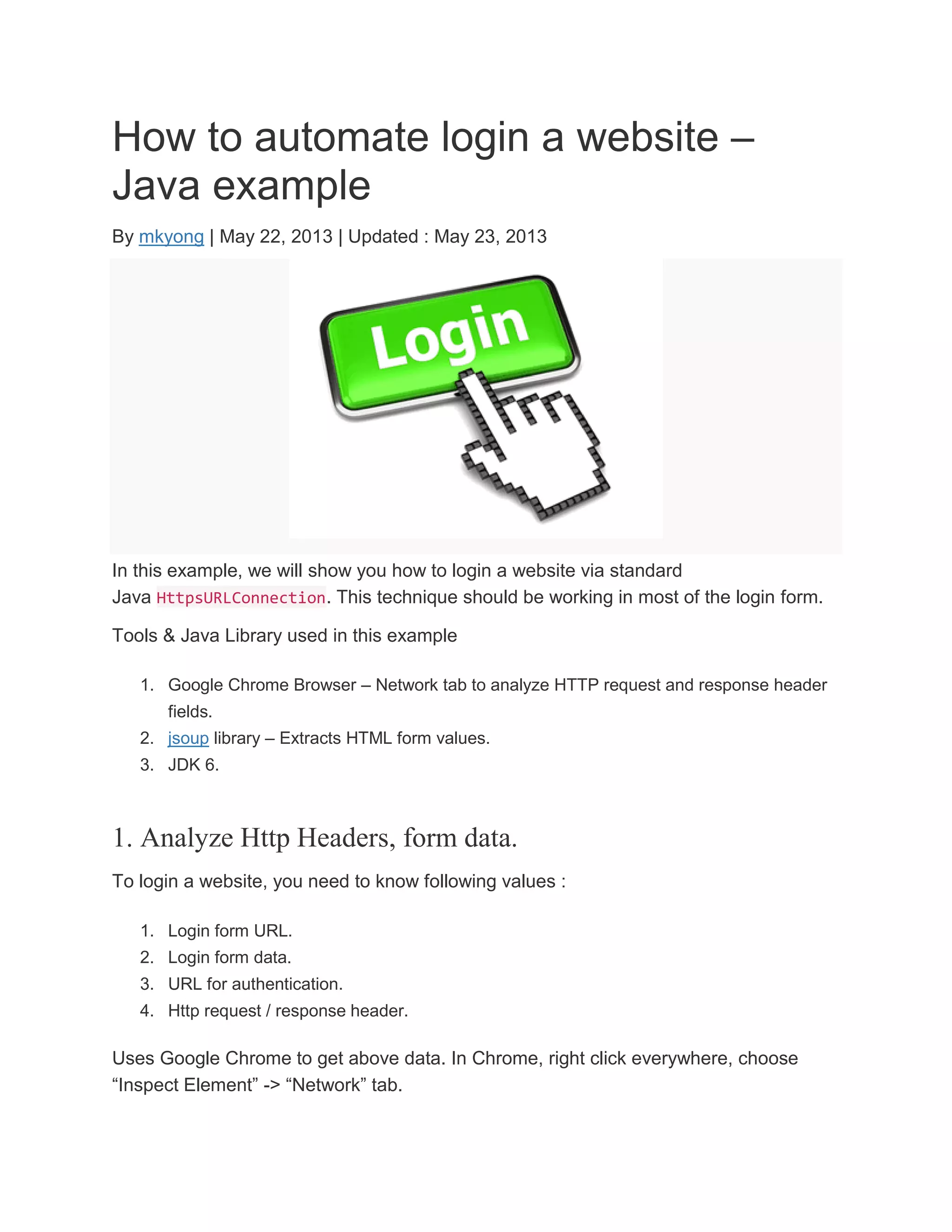Click the HttpsURLConnection code text
Screen dimensions: 952x1232
241,597
